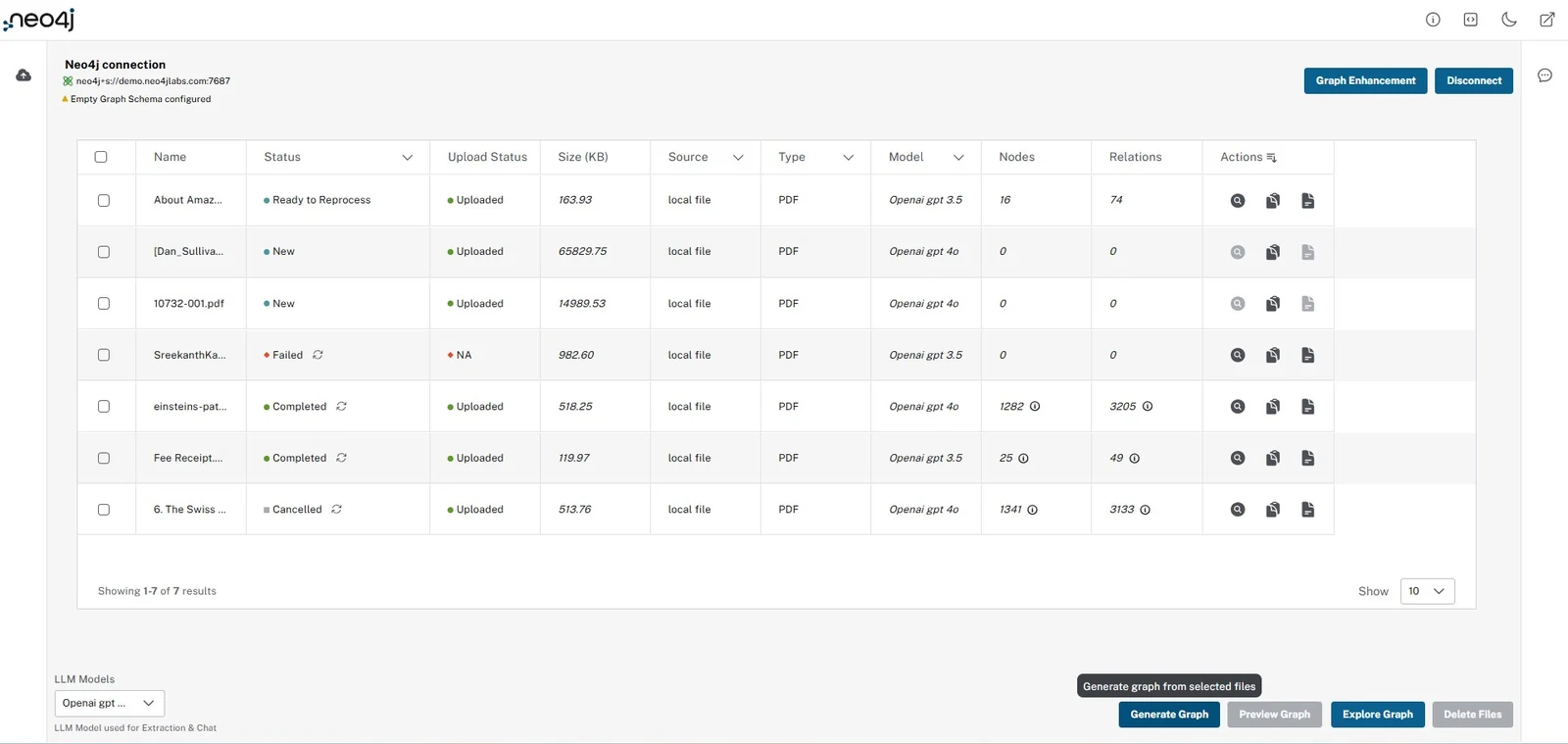Show node info for 1341 nodes
The image size is (1568, 744).
click(1032, 510)
